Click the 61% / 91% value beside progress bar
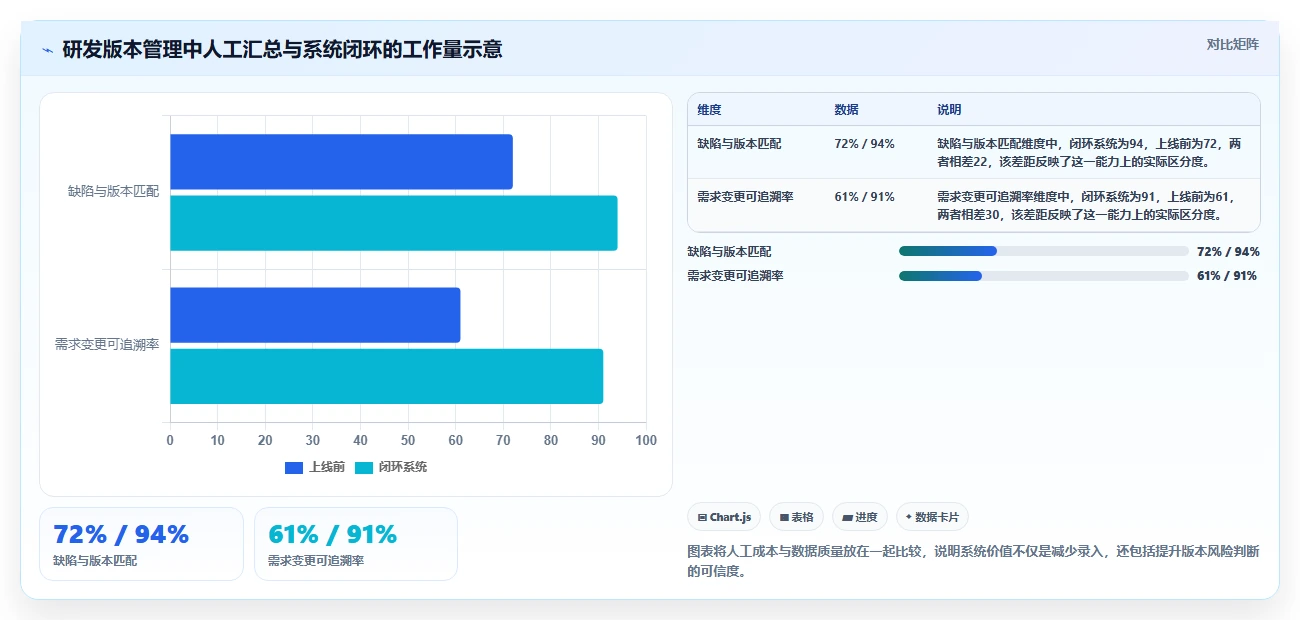This screenshot has height=620, width=1300. pyautogui.click(x=1227, y=276)
